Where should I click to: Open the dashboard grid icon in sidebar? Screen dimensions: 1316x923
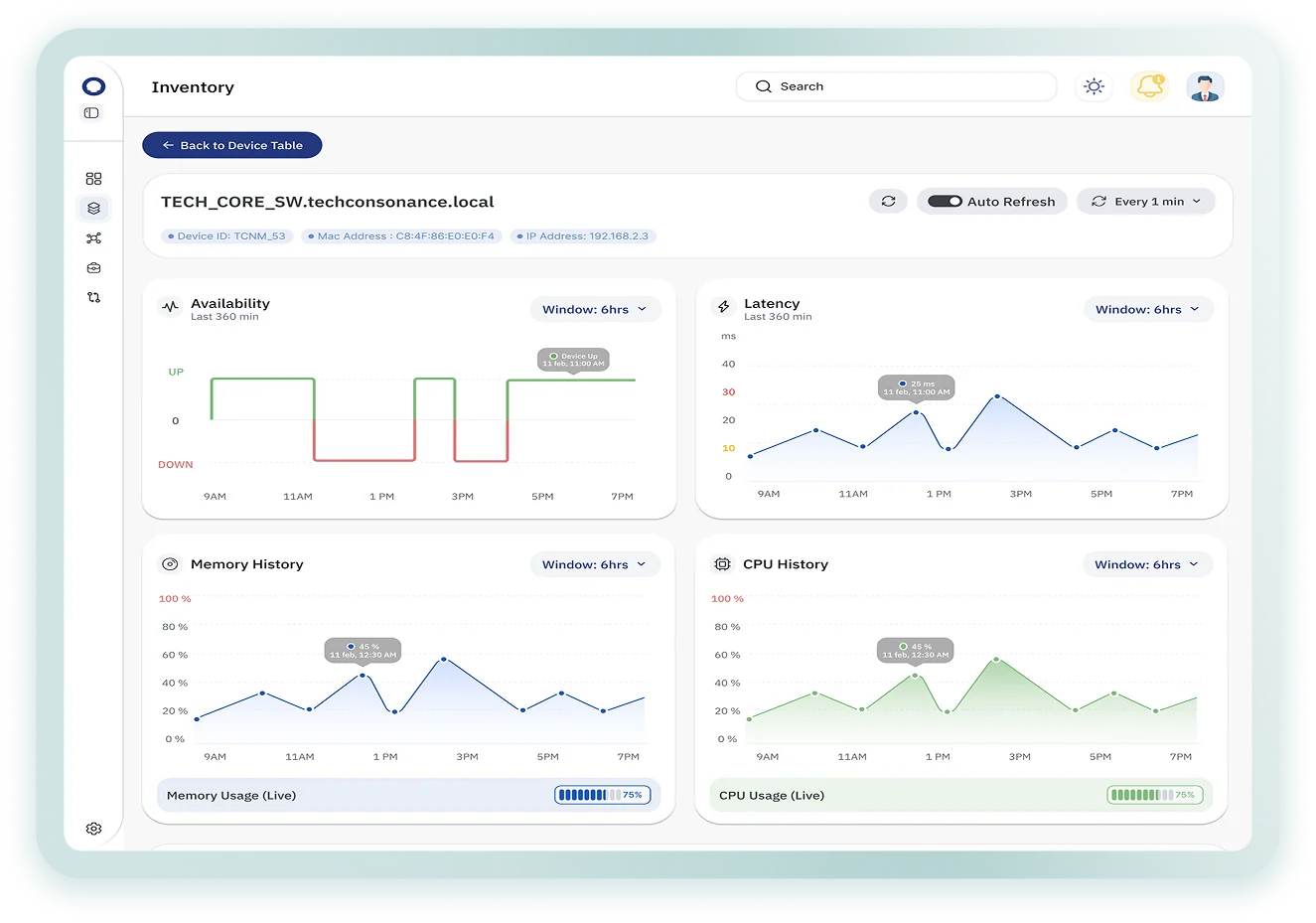click(93, 179)
